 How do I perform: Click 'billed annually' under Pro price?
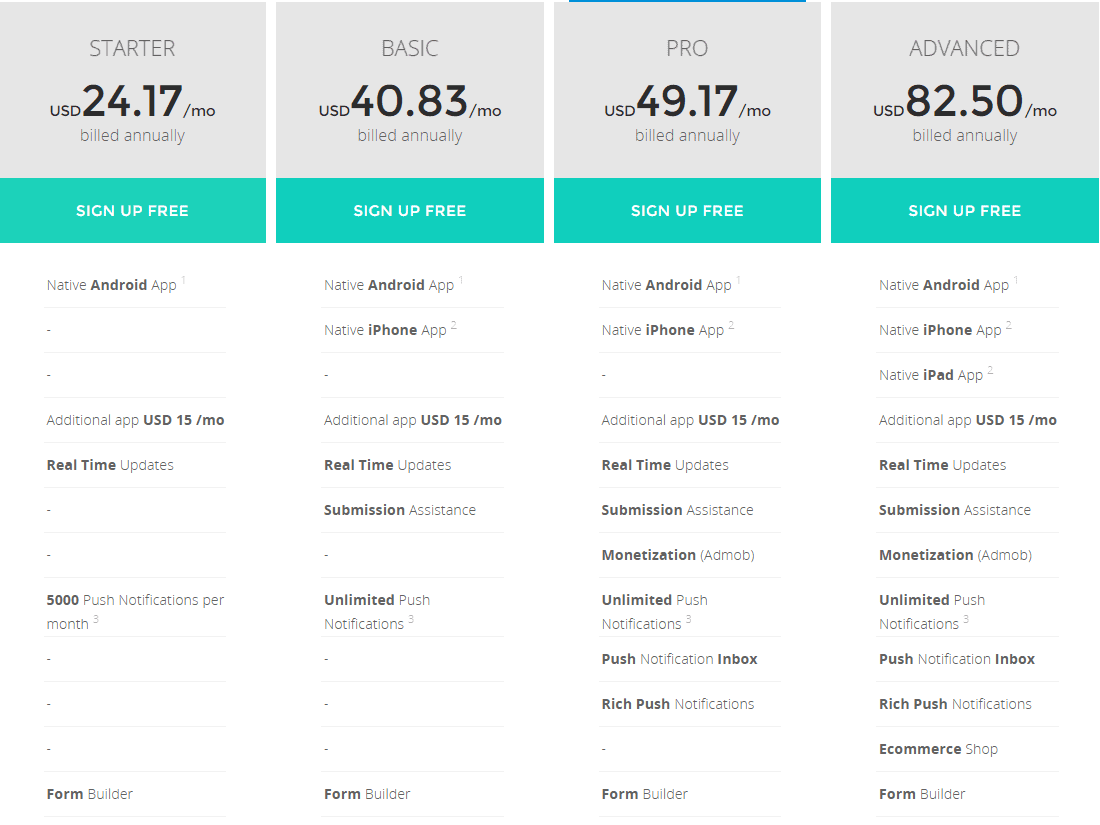[688, 135]
